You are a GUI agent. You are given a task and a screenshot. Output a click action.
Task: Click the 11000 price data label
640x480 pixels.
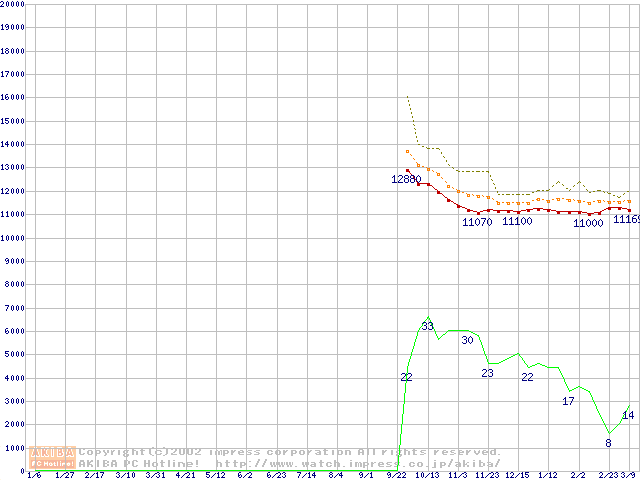[x=588, y=223]
